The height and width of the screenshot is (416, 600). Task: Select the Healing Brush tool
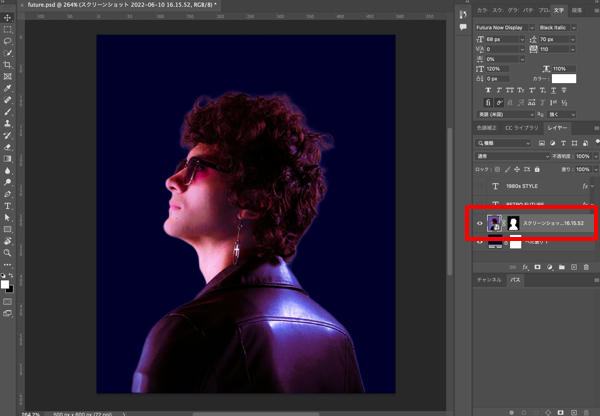click(x=7, y=100)
